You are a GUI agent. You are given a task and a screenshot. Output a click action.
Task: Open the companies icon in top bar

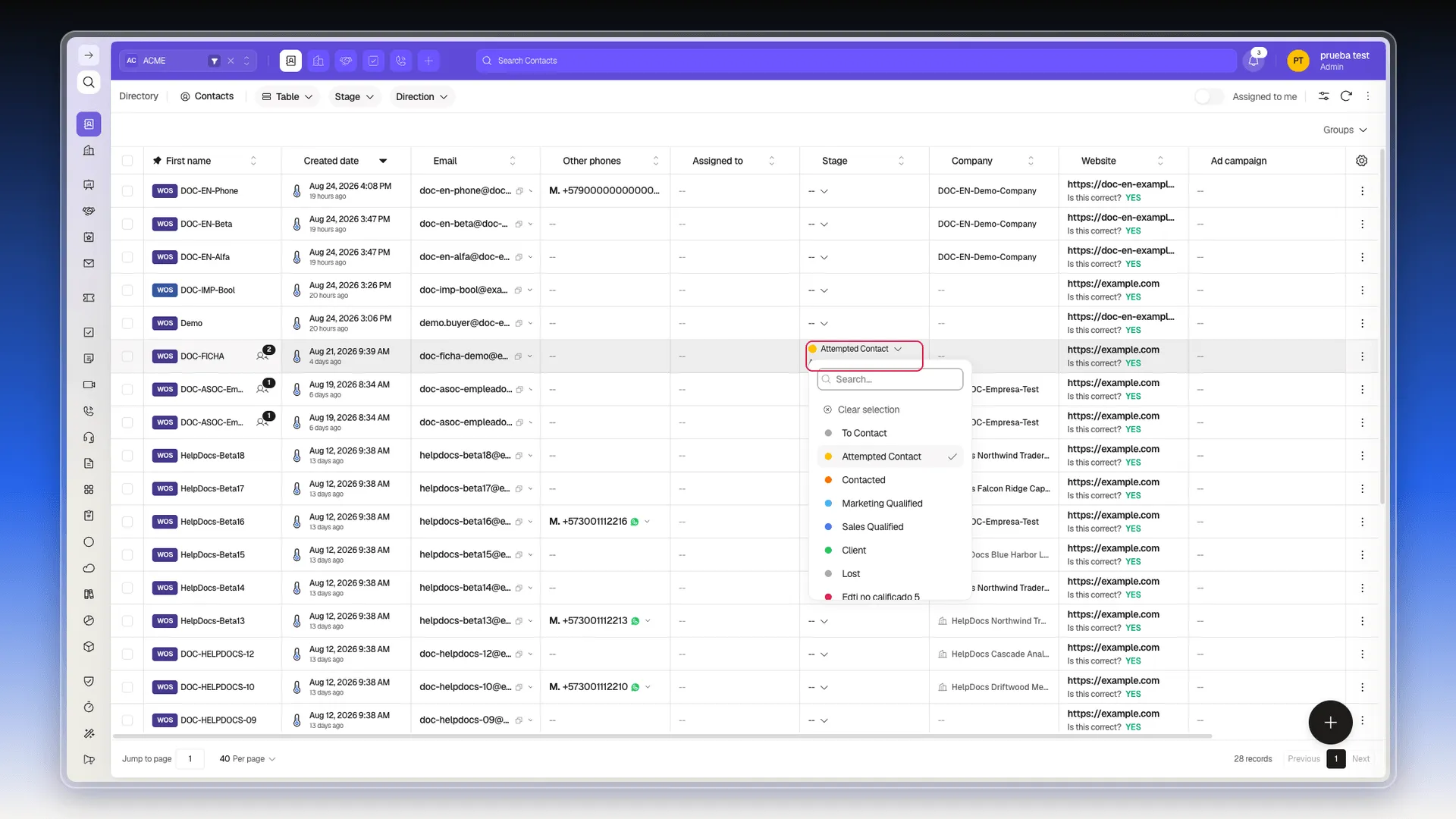click(x=318, y=61)
